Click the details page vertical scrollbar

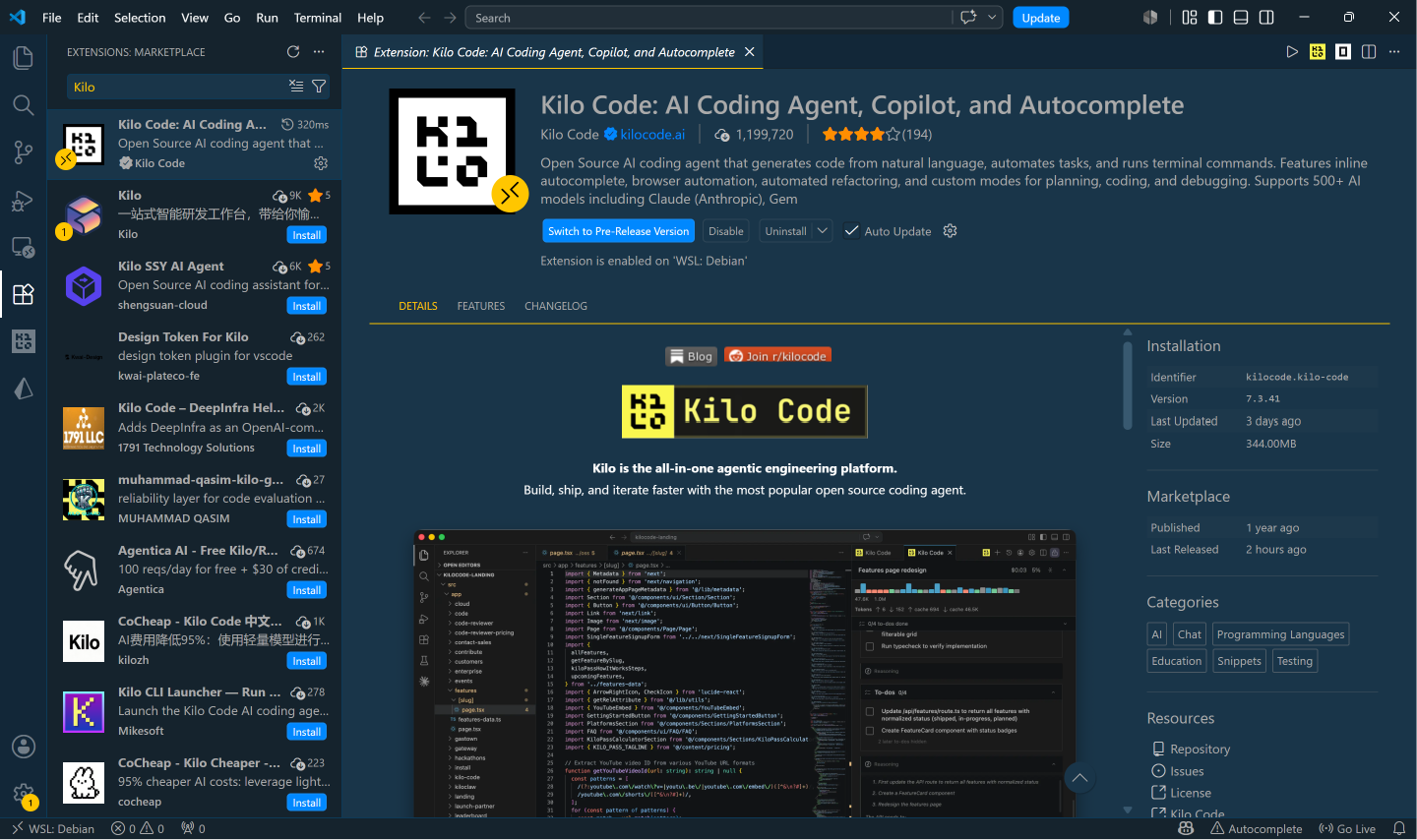pyautogui.click(x=1128, y=384)
